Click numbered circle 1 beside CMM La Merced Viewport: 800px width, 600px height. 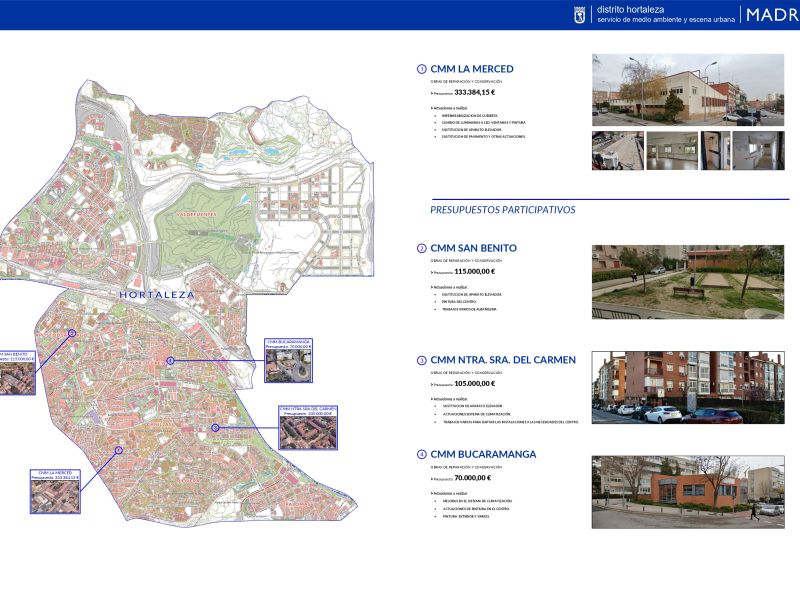tap(422, 69)
